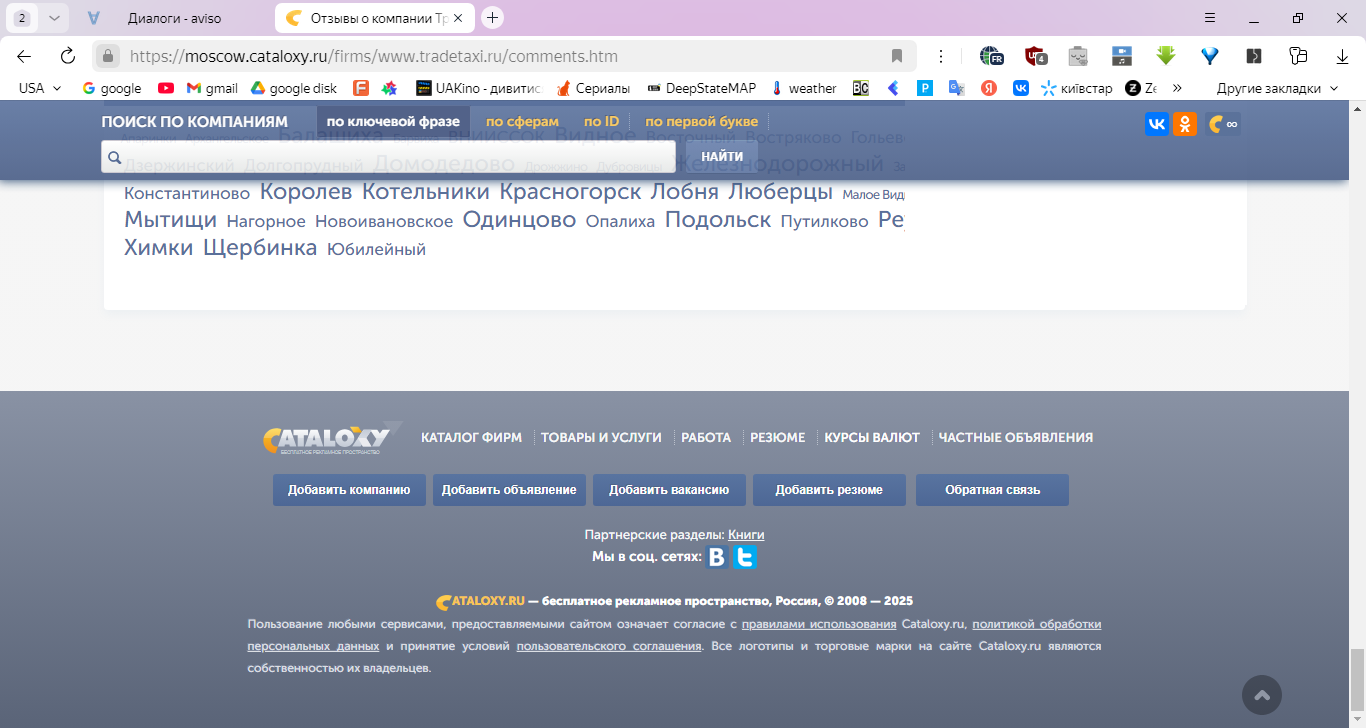This screenshot has height=728, width=1366.
Task: Click the Cataloxy logo in footer
Action: coord(333,438)
